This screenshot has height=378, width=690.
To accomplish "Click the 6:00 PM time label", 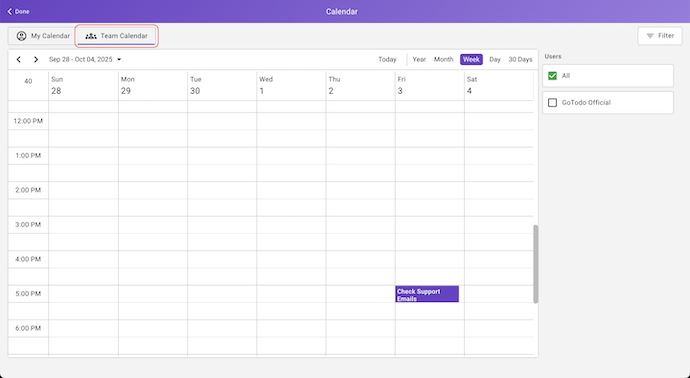I will point(28,328).
